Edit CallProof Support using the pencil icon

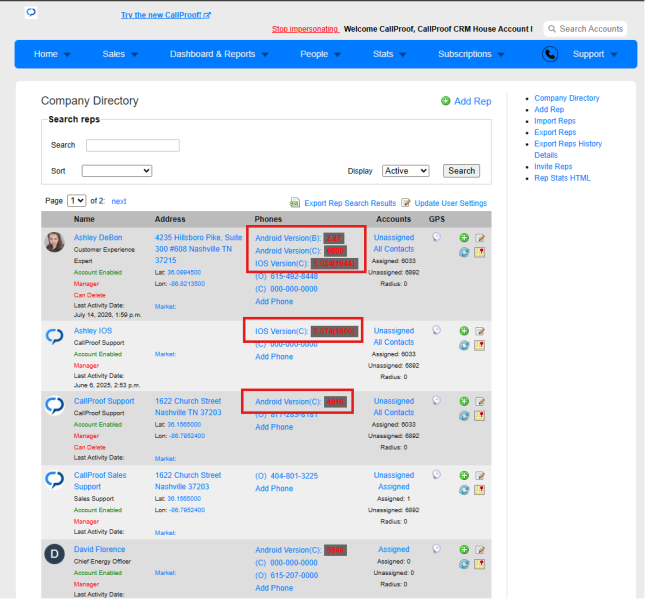[480, 401]
